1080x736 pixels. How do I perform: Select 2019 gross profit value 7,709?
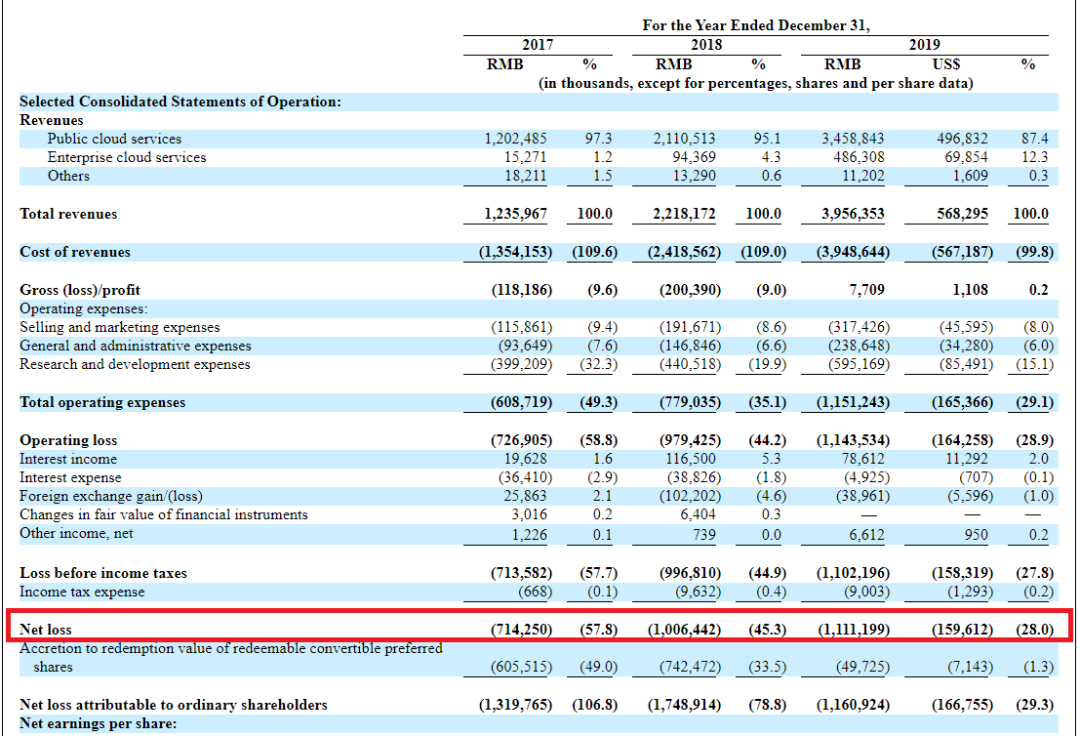pos(867,290)
